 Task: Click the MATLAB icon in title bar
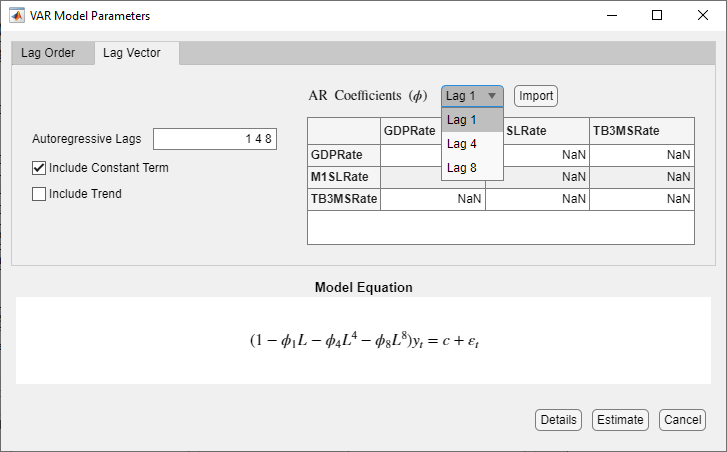(x=18, y=16)
